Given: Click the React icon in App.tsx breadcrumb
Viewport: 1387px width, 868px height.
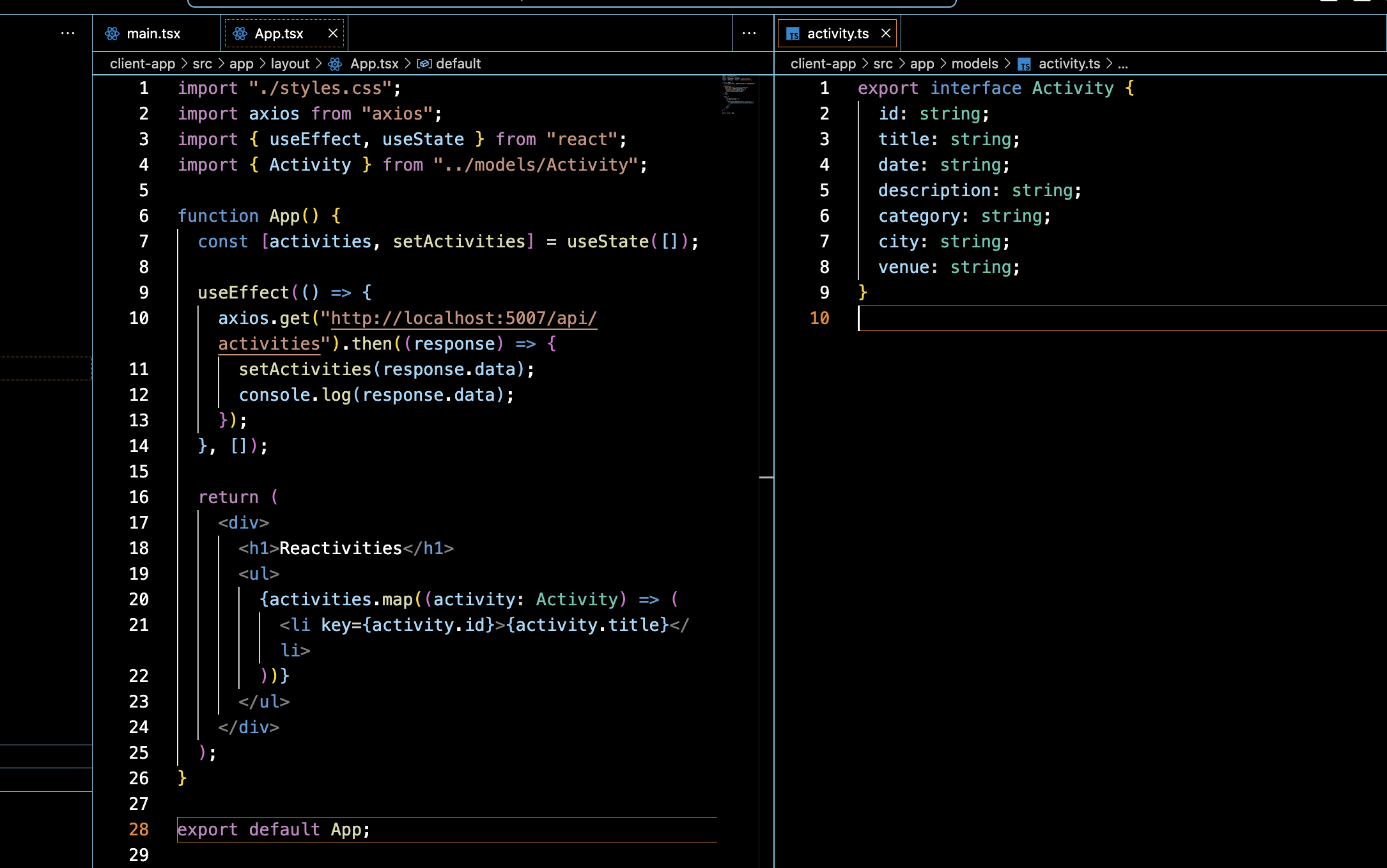Looking at the screenshot, I should point(335,64).
